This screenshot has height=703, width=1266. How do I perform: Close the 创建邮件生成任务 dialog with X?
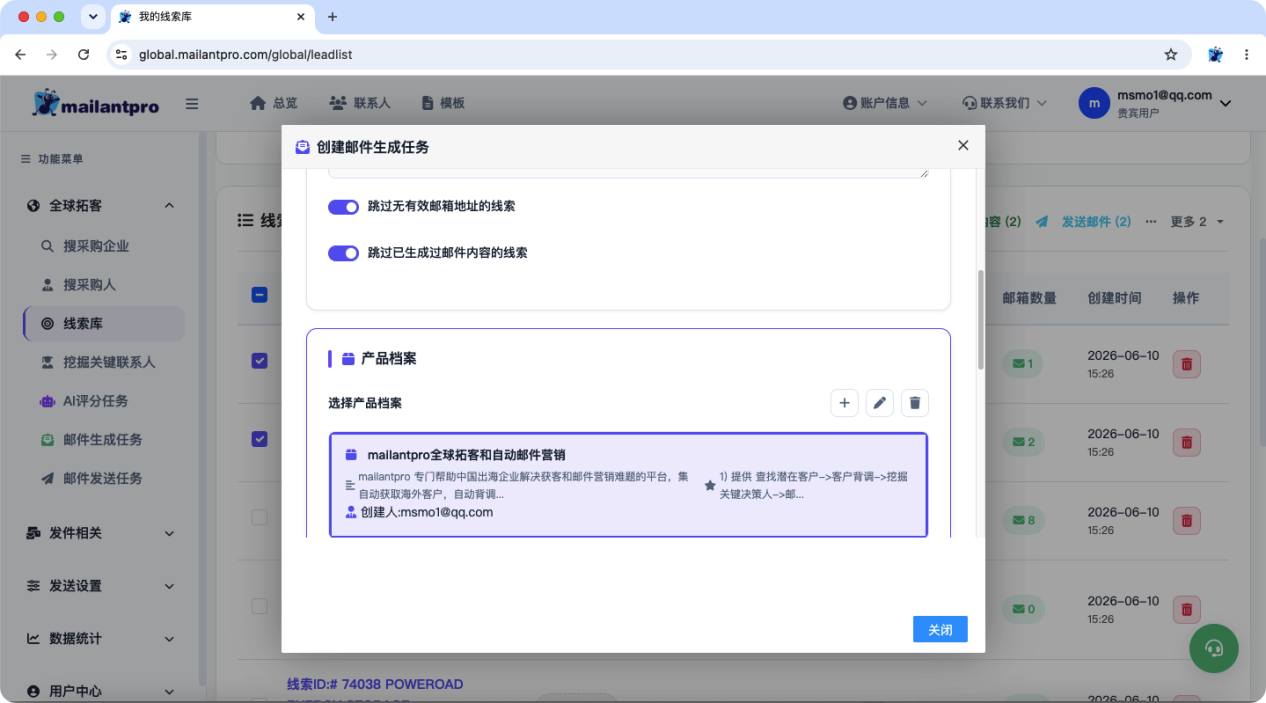(963, 145)
